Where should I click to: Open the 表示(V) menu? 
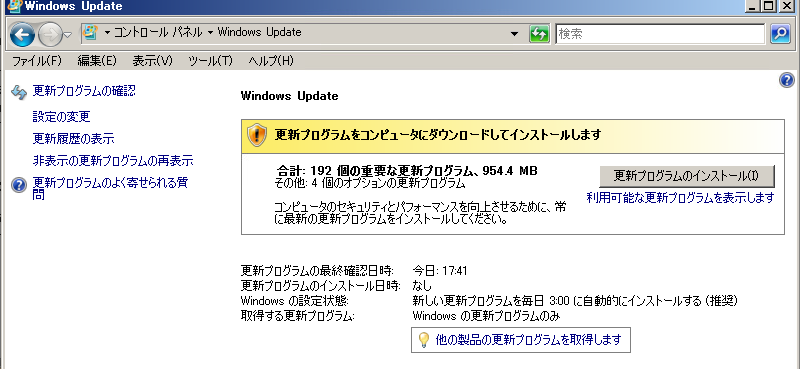point(153,61)
